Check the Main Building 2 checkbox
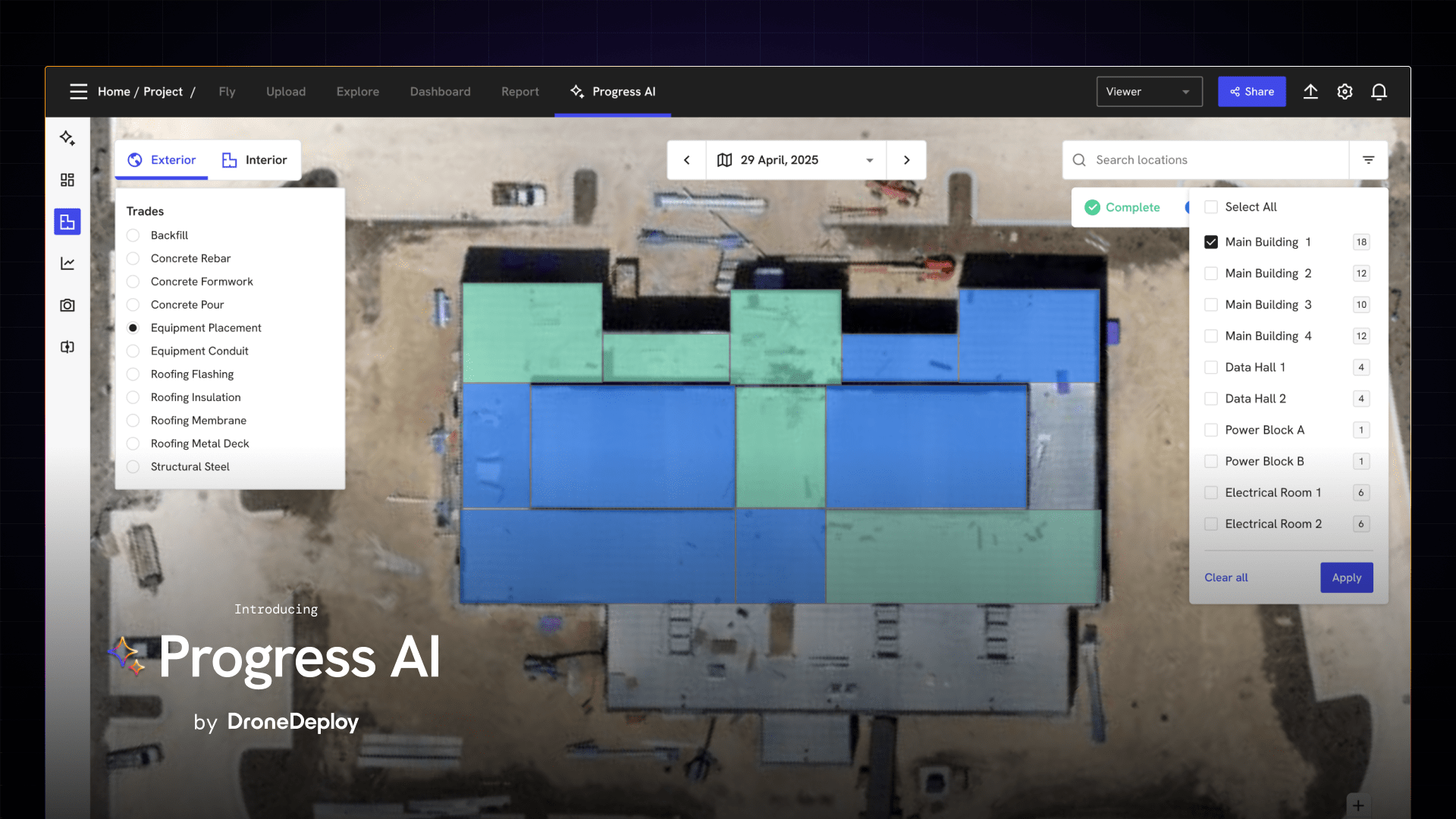Screen dimensions: 1456x819 click(x=1211, y=273)
